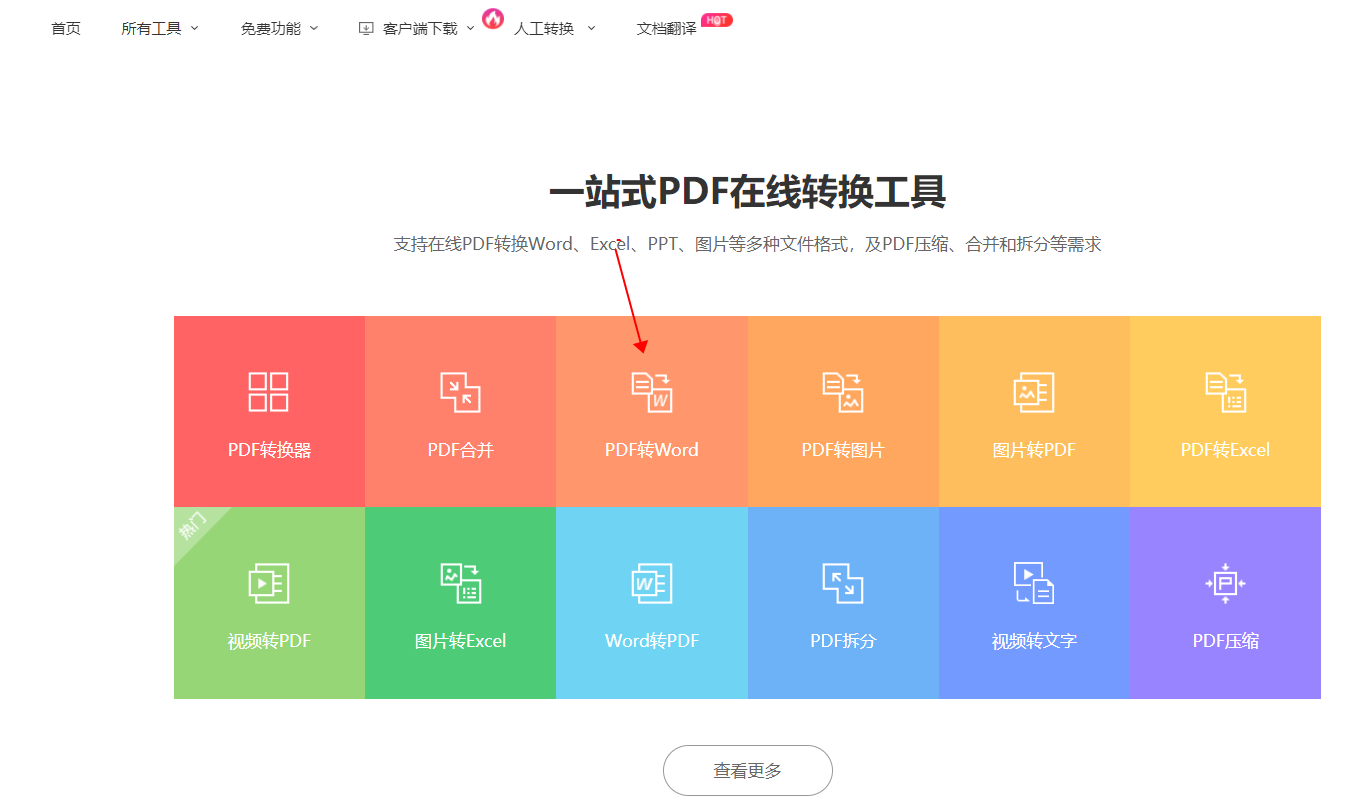Select the PDF拆分 split icon
Screen dimensions: 1365x805
[x=843, y=583]
